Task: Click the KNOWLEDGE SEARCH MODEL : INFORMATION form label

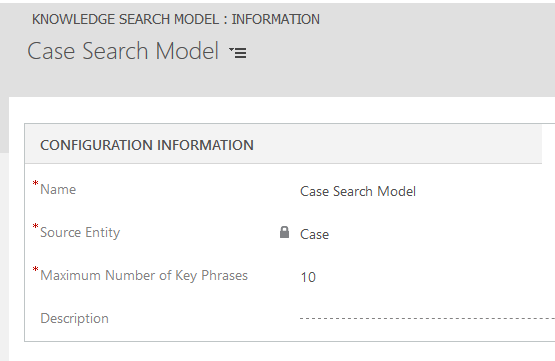Action: [176, 19]
